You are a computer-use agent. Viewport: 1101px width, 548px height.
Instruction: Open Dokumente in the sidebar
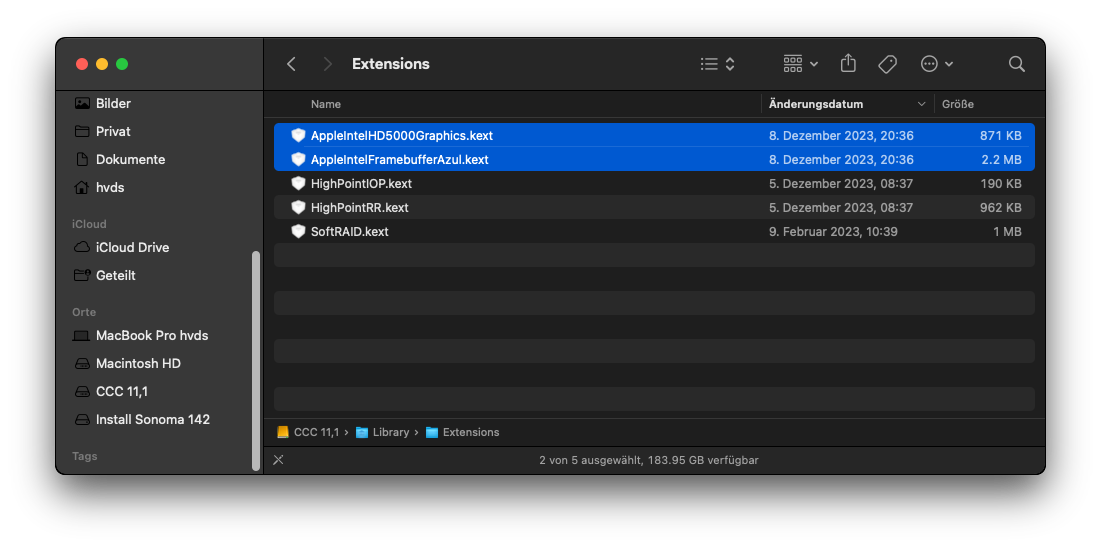pos(130,159)
